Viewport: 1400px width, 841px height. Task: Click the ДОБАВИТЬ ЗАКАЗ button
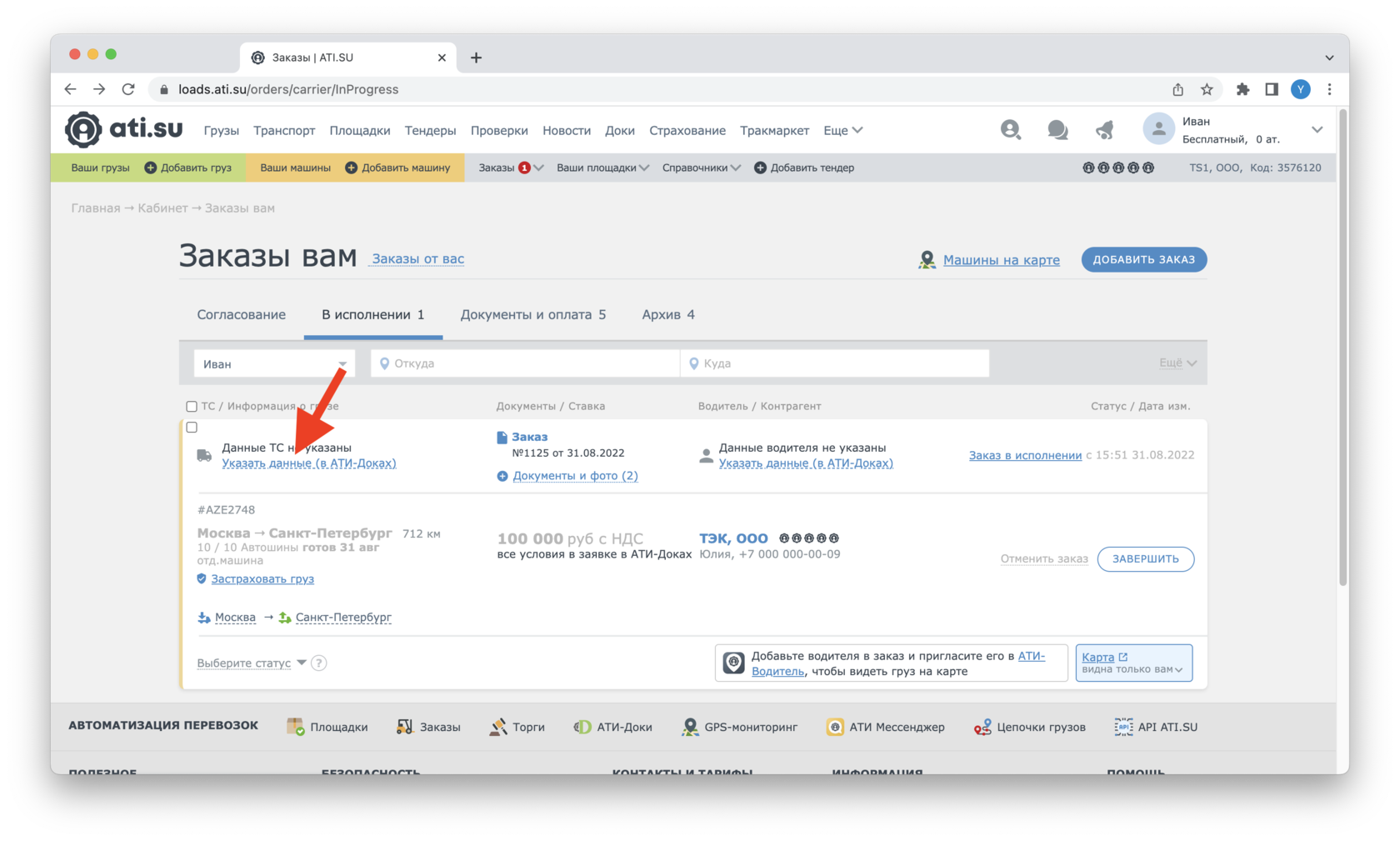[1143, 259]
